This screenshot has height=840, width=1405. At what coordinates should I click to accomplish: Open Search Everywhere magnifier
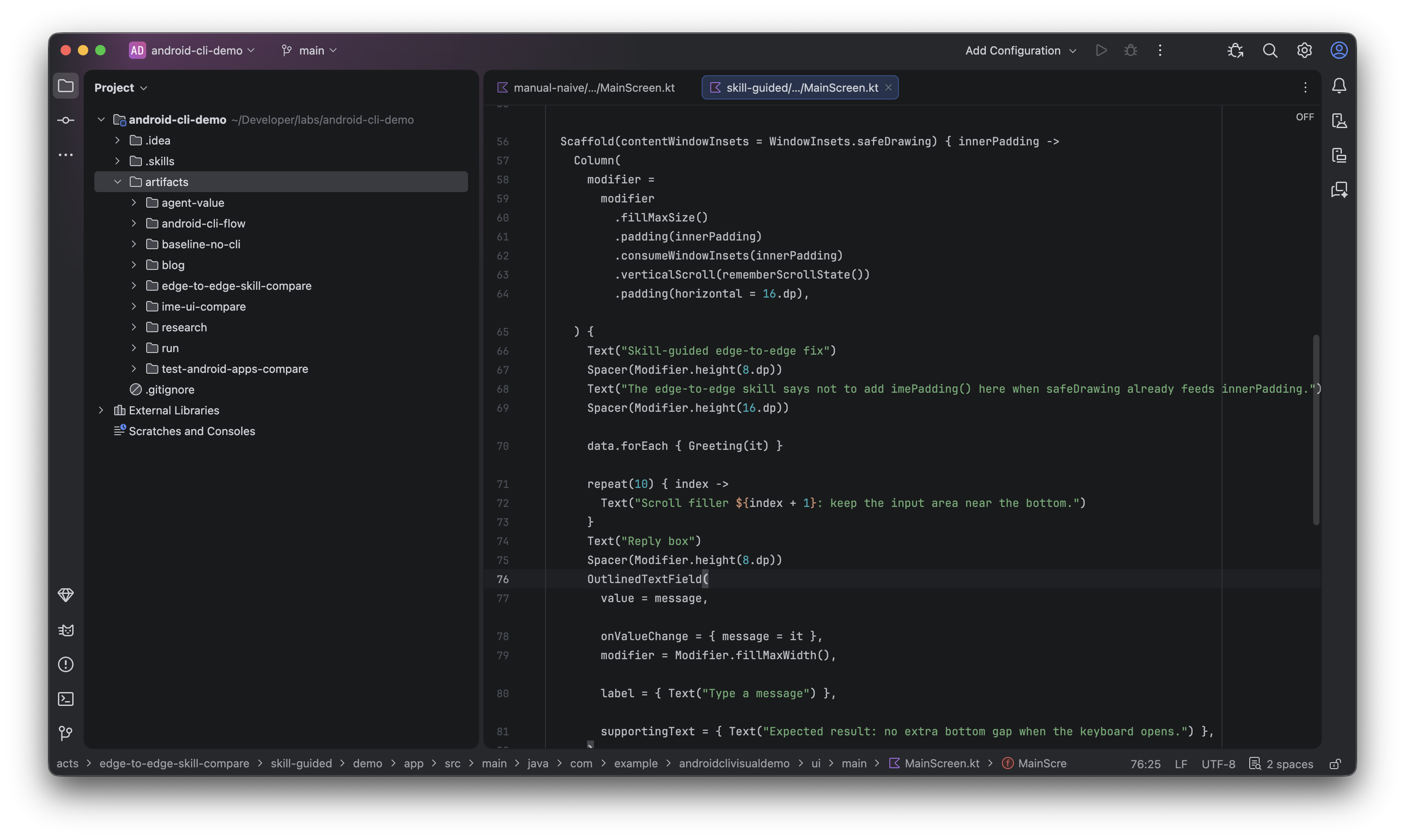point(1270,50)
